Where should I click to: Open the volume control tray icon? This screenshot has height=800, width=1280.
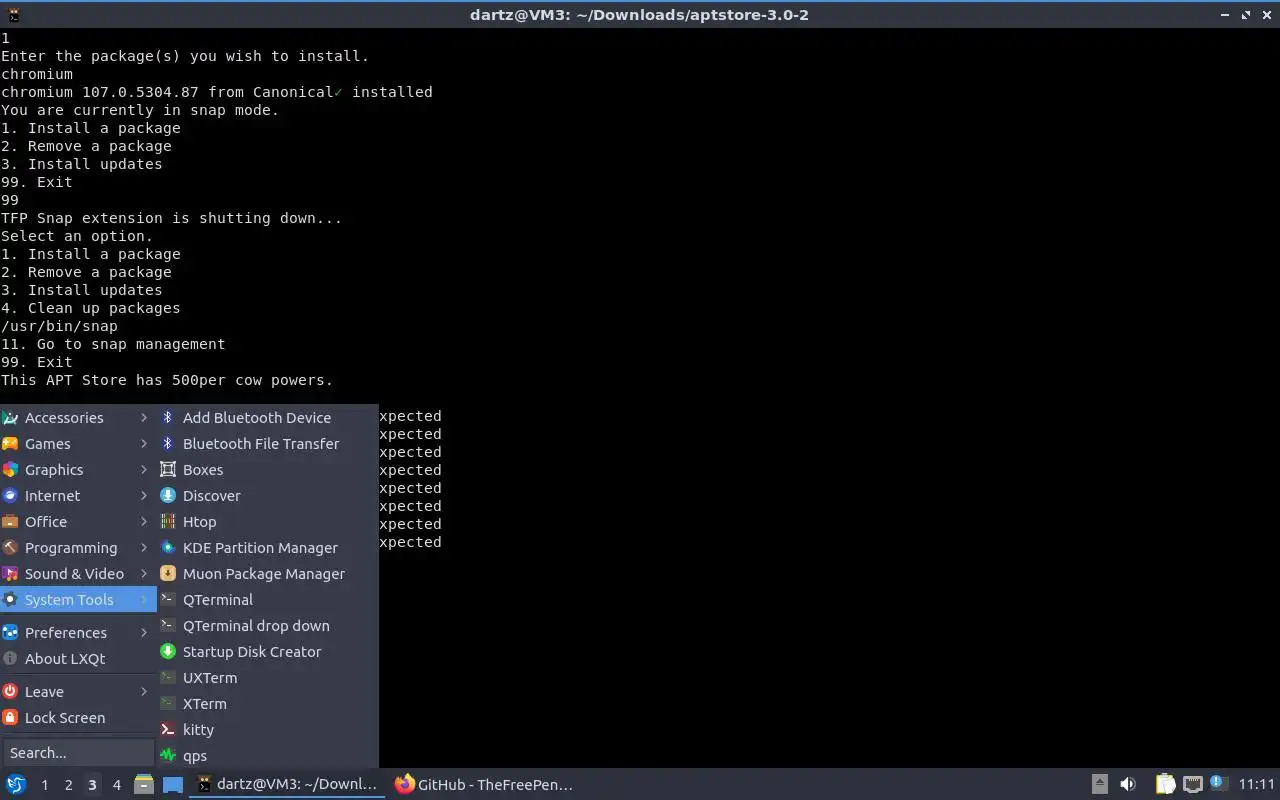pyautogui.click(x=1128, y=784)
